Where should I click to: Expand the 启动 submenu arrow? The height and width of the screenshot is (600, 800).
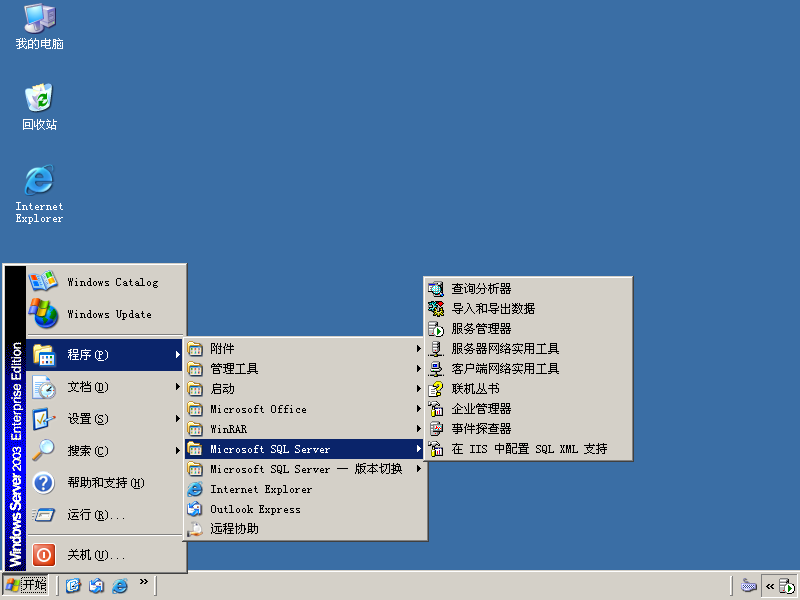[418, 389]
